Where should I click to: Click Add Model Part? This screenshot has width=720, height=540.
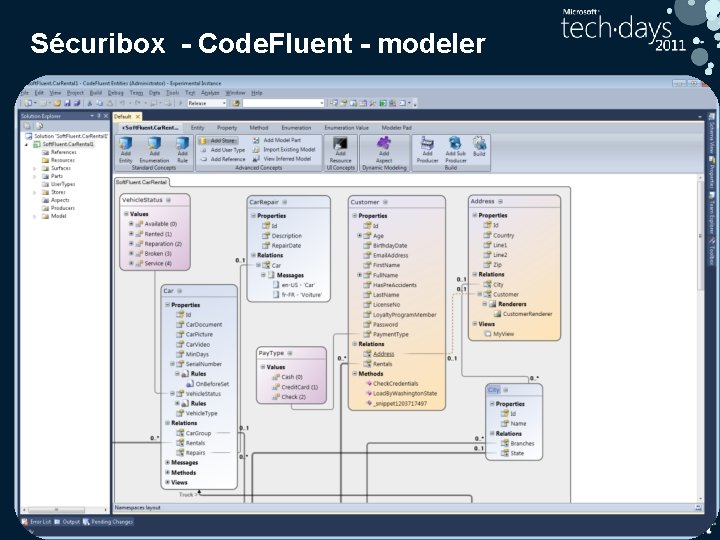click(277, 140)
